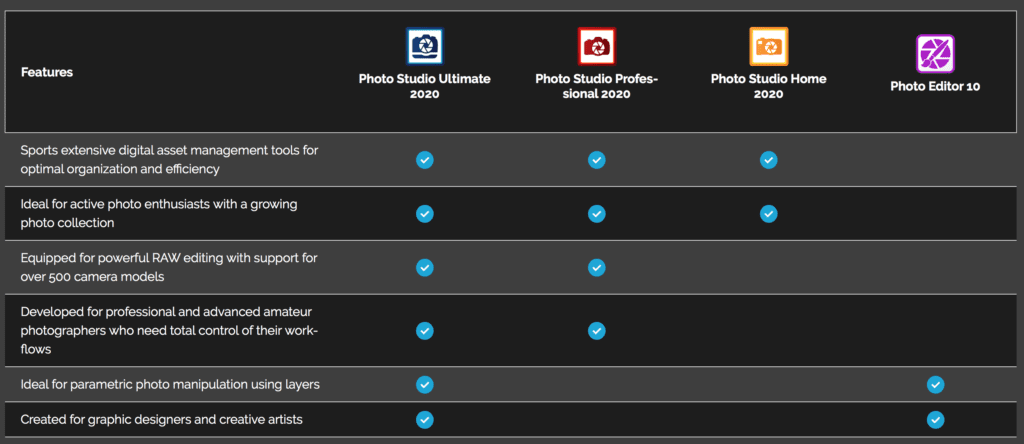
Task: Select text 'Developed for professional and advanced amateur'
Action: coord(167,312)
